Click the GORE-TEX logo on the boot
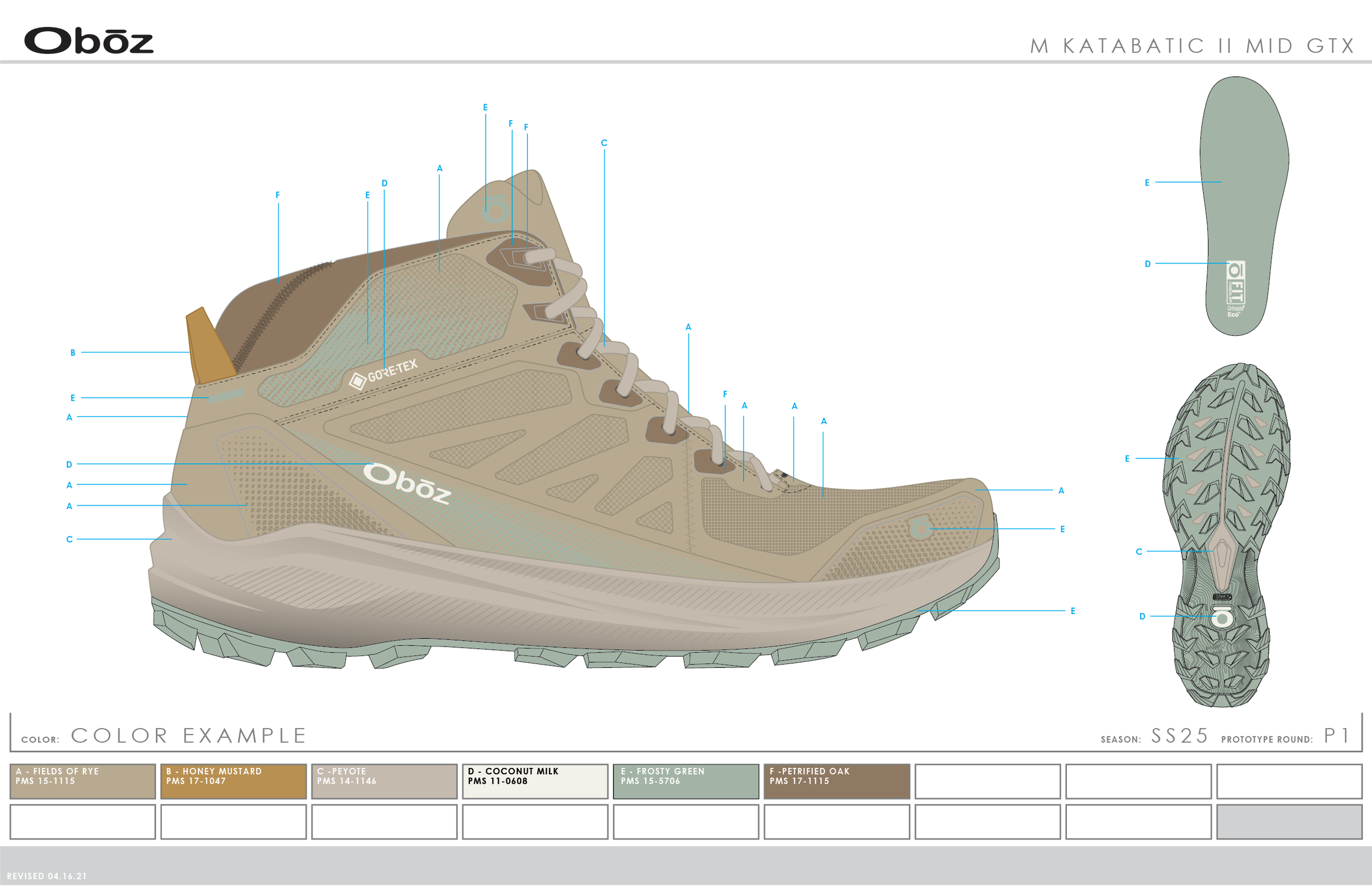The image size is (1372, 888). click(x=384, y=374)
